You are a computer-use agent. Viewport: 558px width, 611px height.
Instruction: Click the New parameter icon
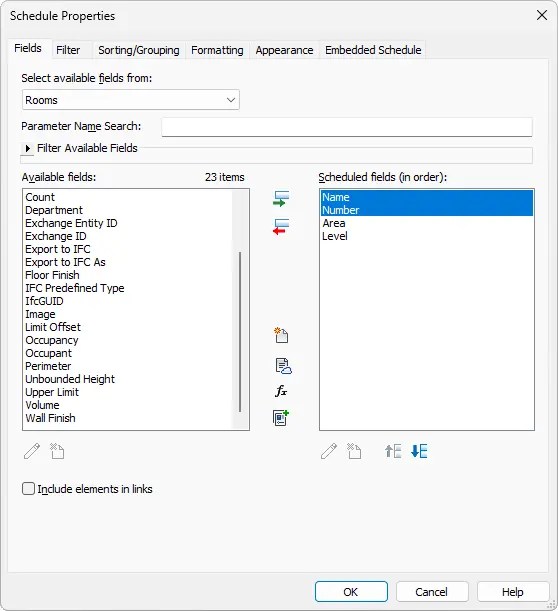[281, 335]
